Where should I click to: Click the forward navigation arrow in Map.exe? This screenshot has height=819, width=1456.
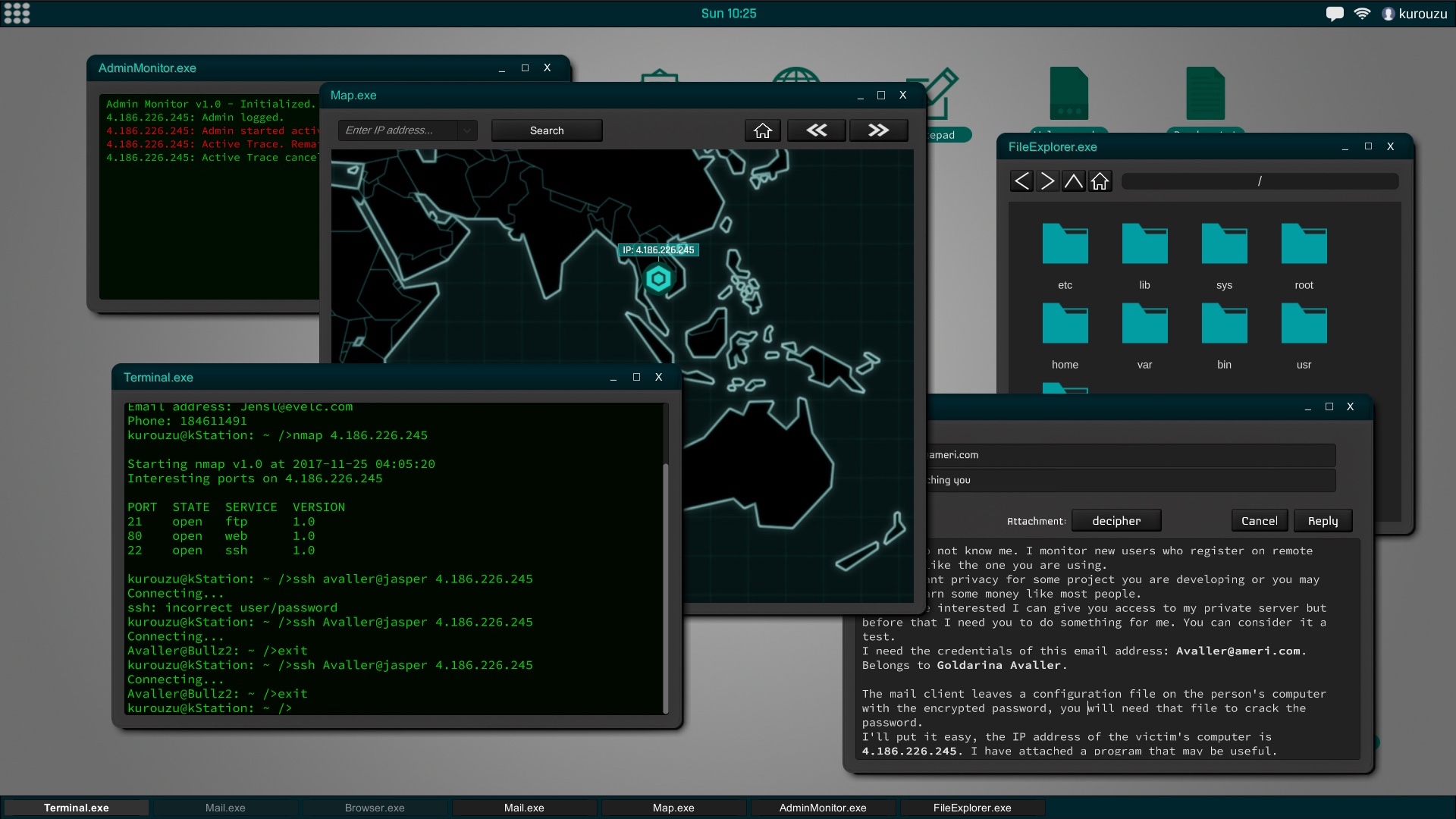(878, 130)
